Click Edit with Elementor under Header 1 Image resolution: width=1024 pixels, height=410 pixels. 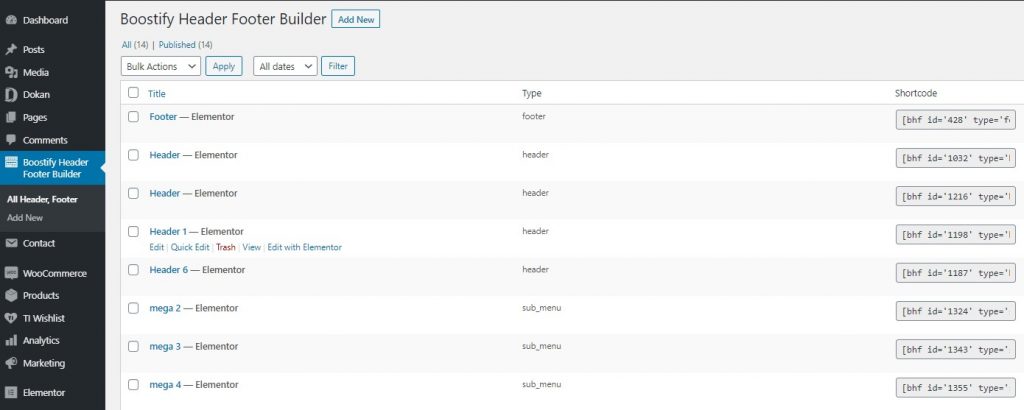pos(304,247)
